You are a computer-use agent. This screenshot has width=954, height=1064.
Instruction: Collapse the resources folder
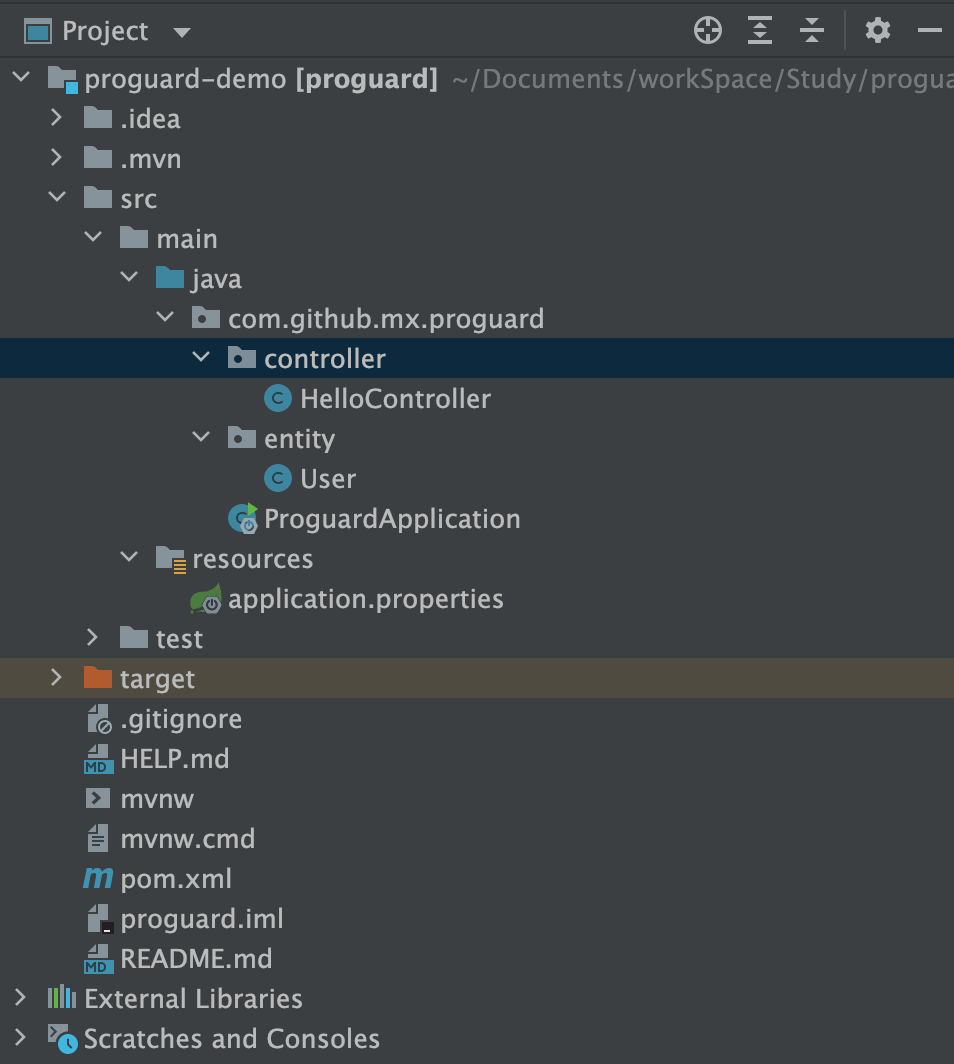[129, 556]
